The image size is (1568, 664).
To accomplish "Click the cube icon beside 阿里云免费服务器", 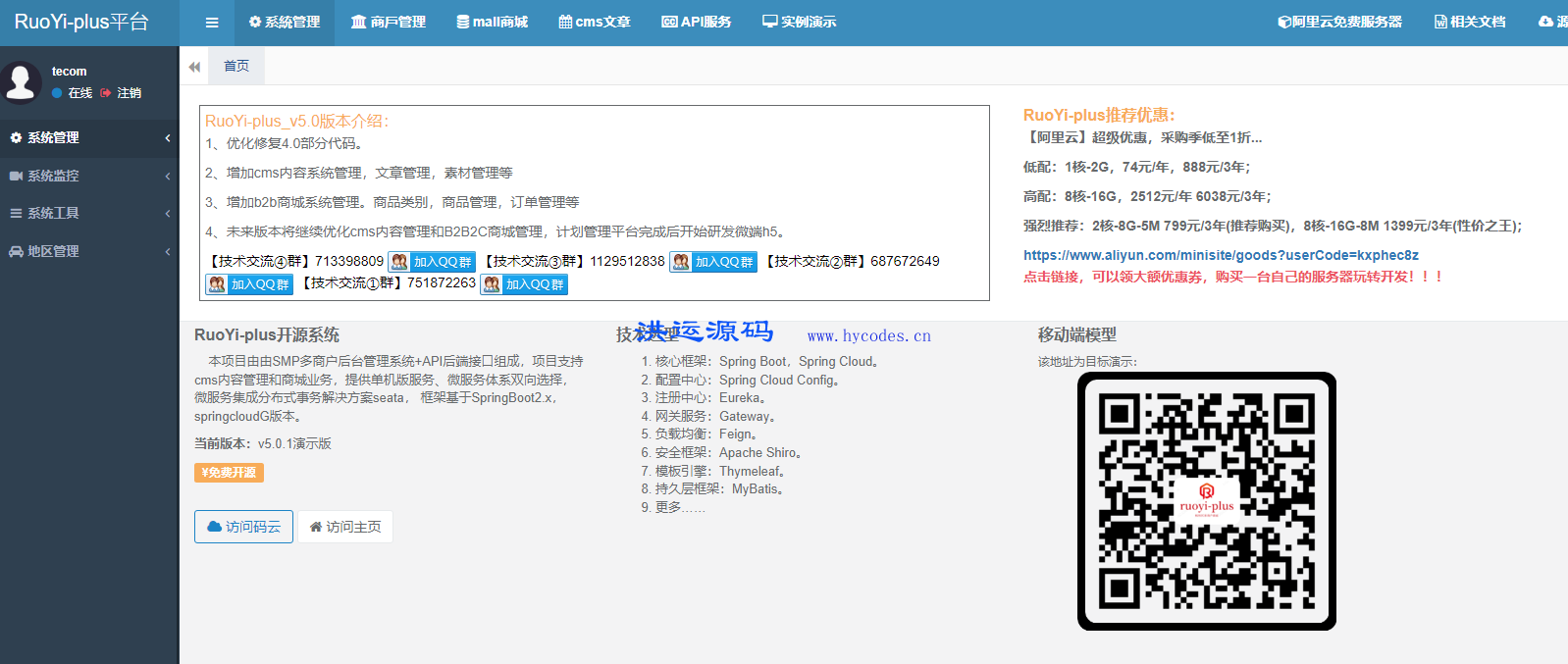I will pyautogui.click(x=1284, y=22).
